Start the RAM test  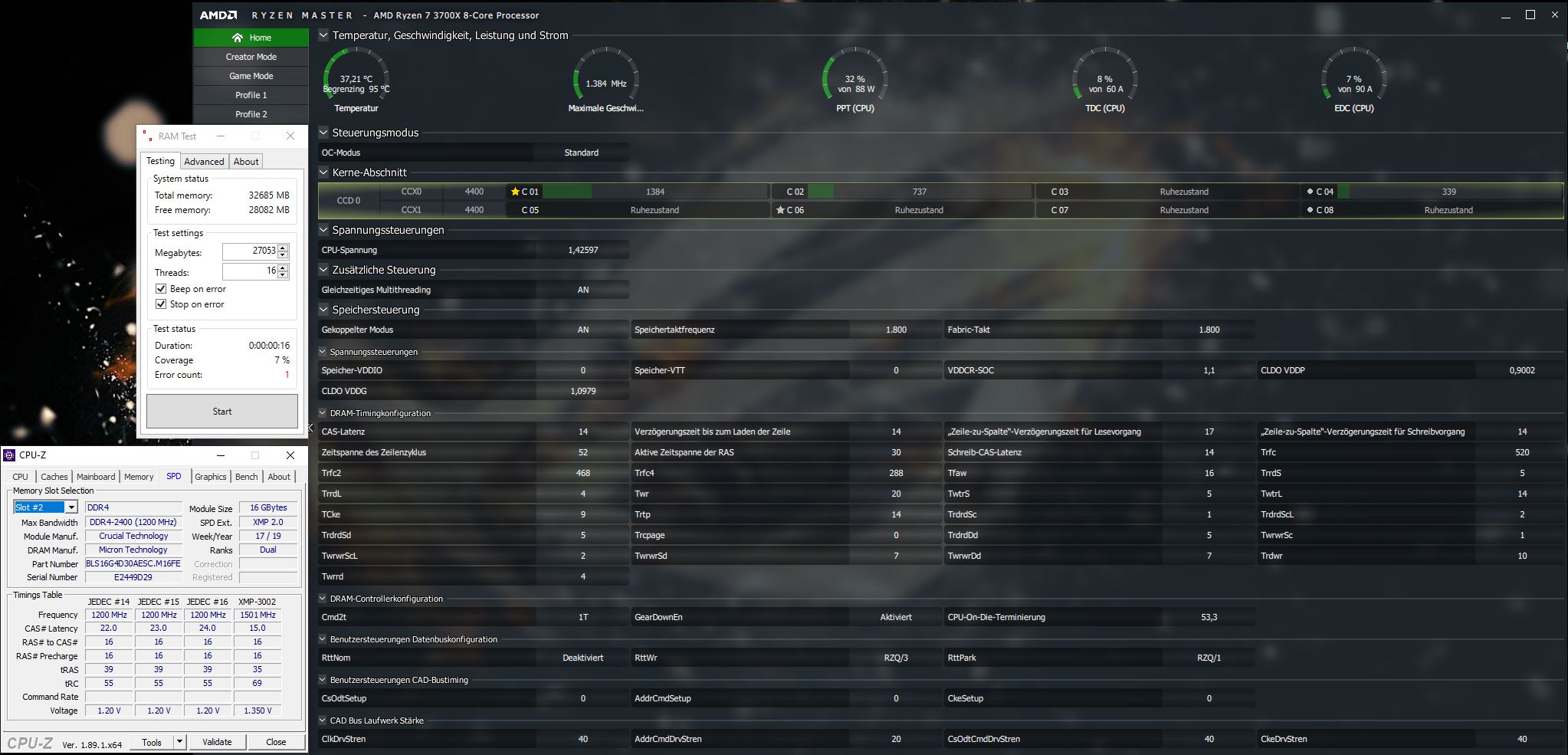[222, 412]
